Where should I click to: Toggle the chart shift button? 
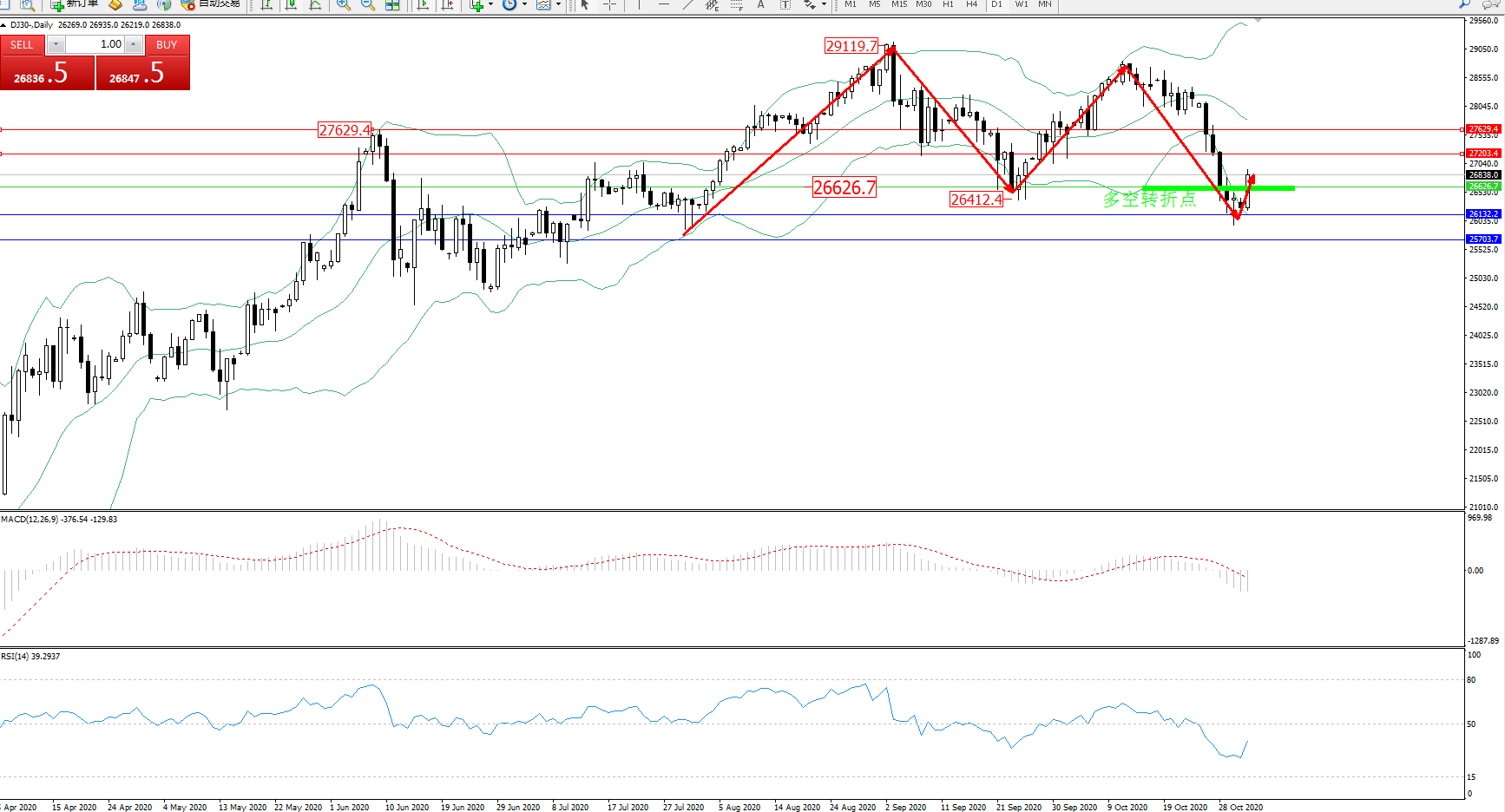(x=447, y=4)
